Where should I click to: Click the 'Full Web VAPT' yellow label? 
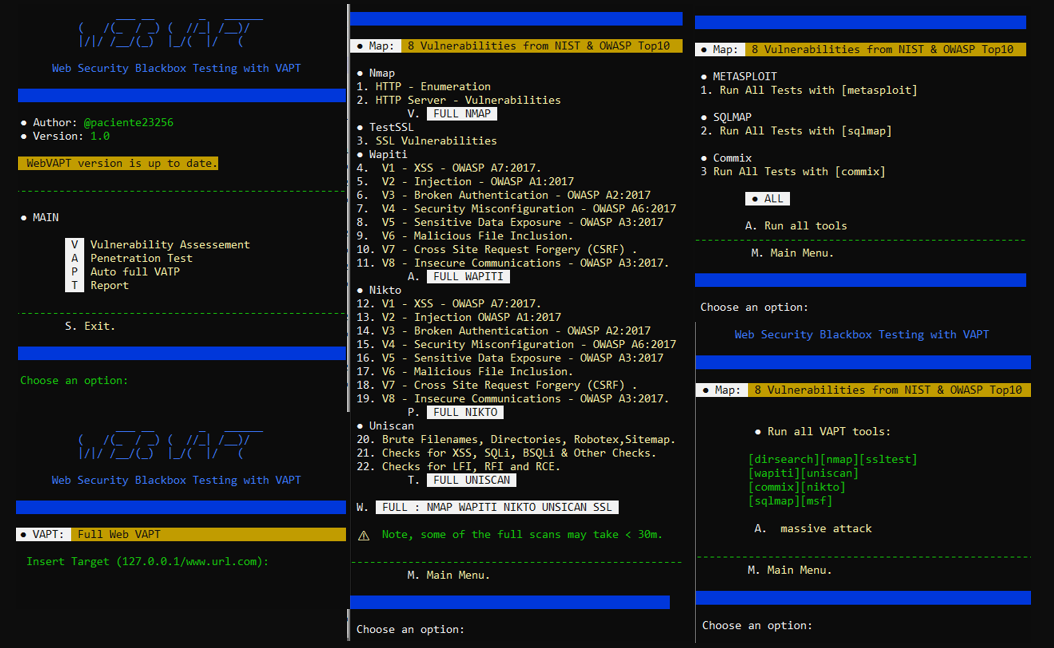click(x=119, y=534)
